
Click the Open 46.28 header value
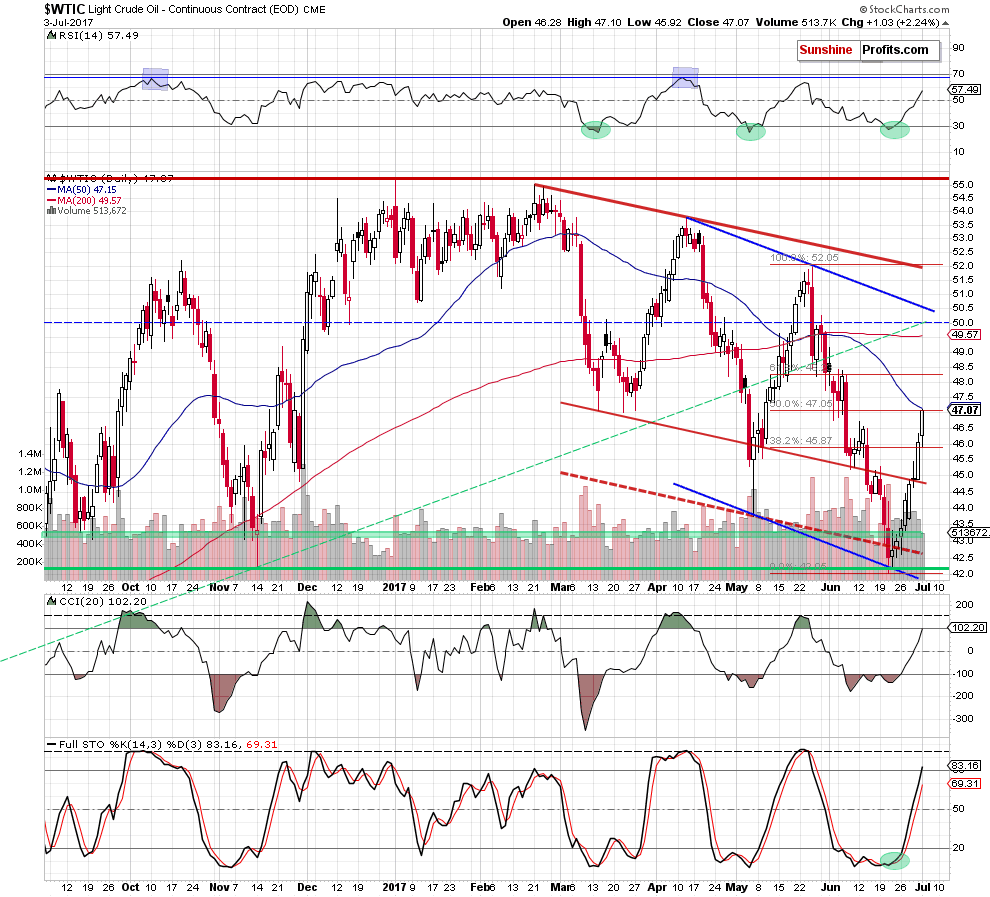(532, 22)
